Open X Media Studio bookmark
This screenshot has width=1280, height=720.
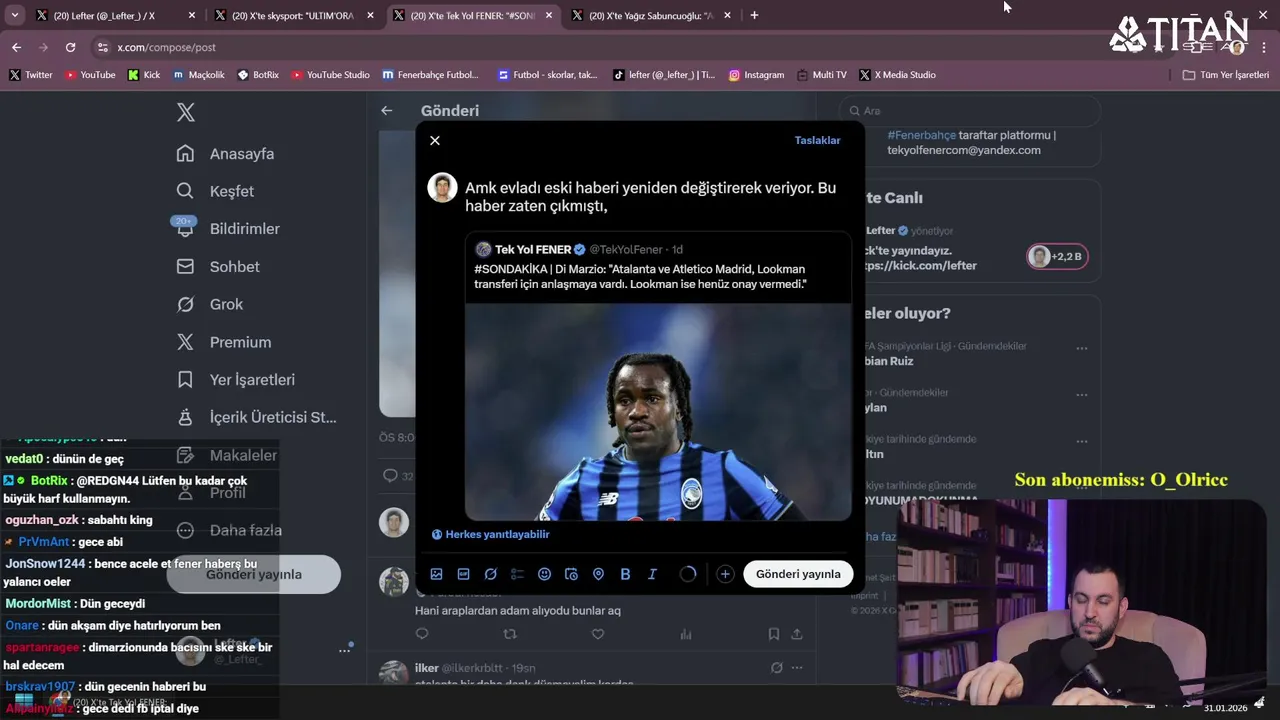(x=898, y=75)
